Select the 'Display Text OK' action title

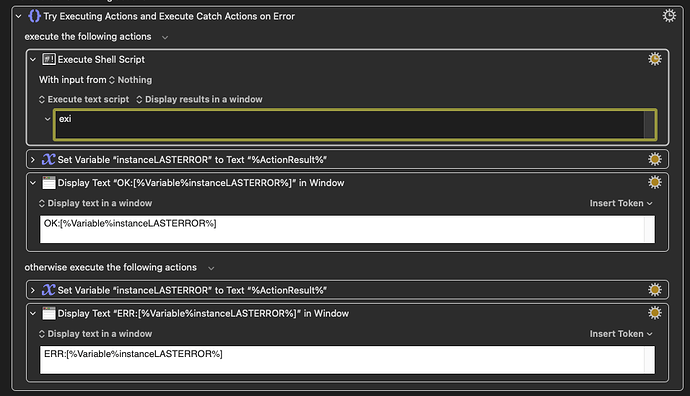click(x=201, y=183)
